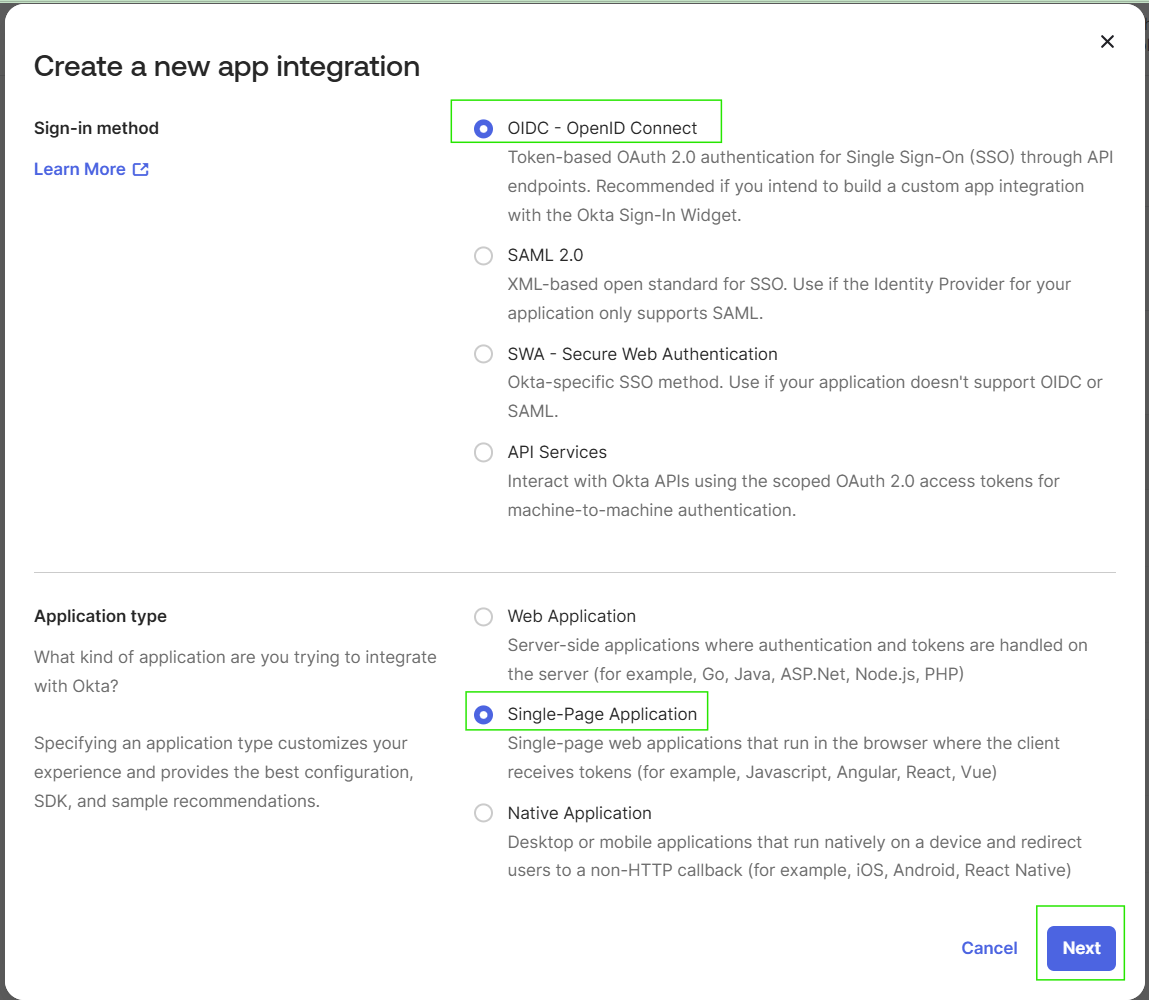Select the Web Application radio button
The height and width of the screenshot is (1000, 1149).
[x=484, y=617]
